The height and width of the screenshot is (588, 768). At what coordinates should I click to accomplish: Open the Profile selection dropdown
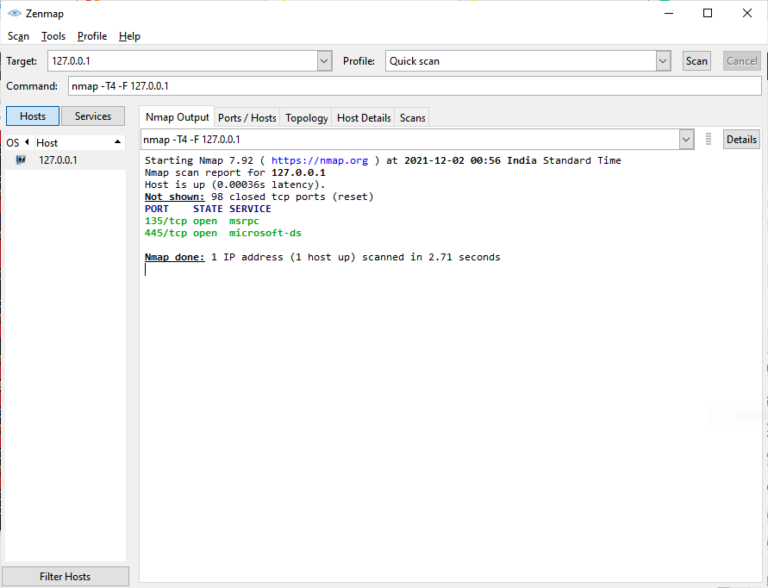point(663,61)
